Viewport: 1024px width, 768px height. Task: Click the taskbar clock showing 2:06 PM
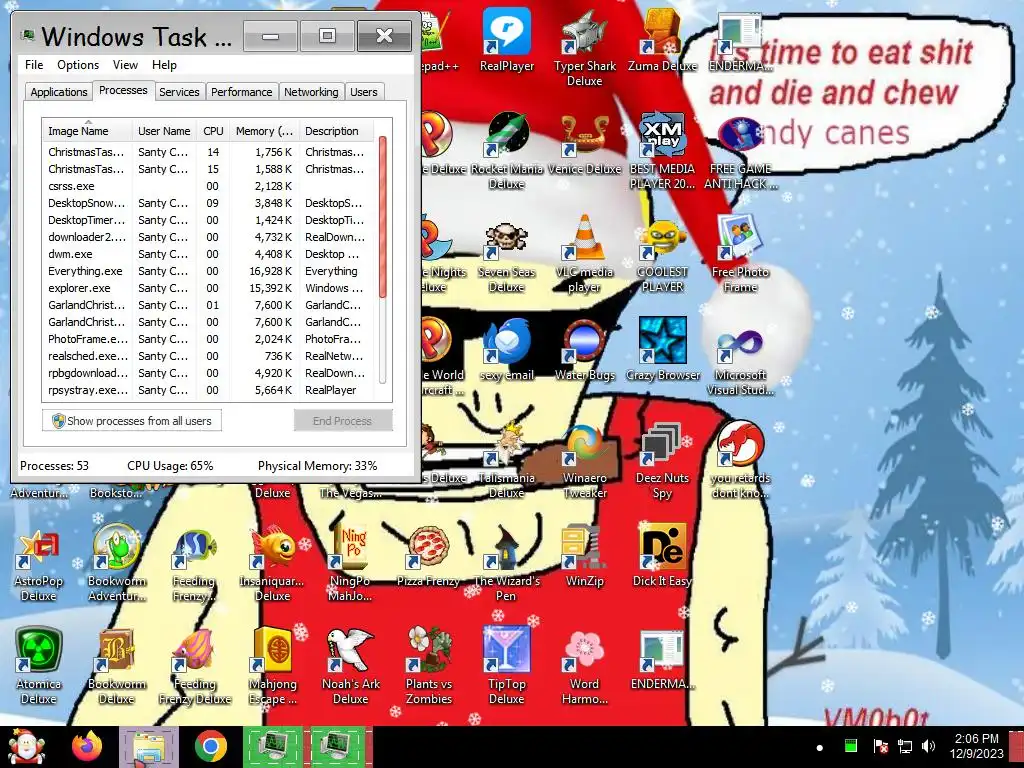pyautogui.click(x=977, y=746)
